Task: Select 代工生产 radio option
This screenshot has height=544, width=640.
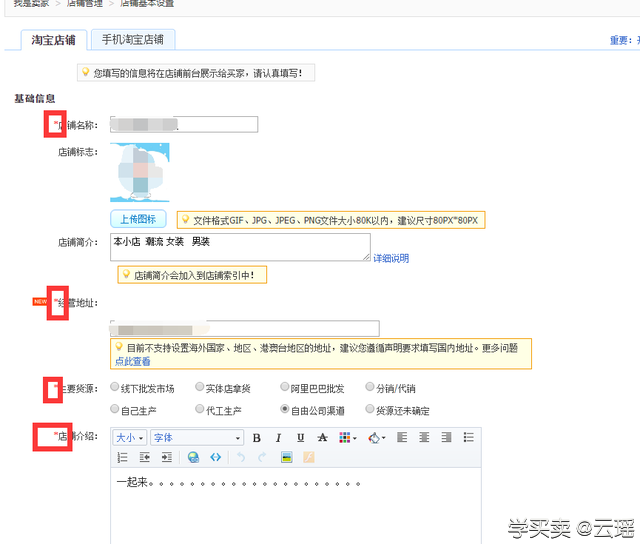Action: click(200, 409)
